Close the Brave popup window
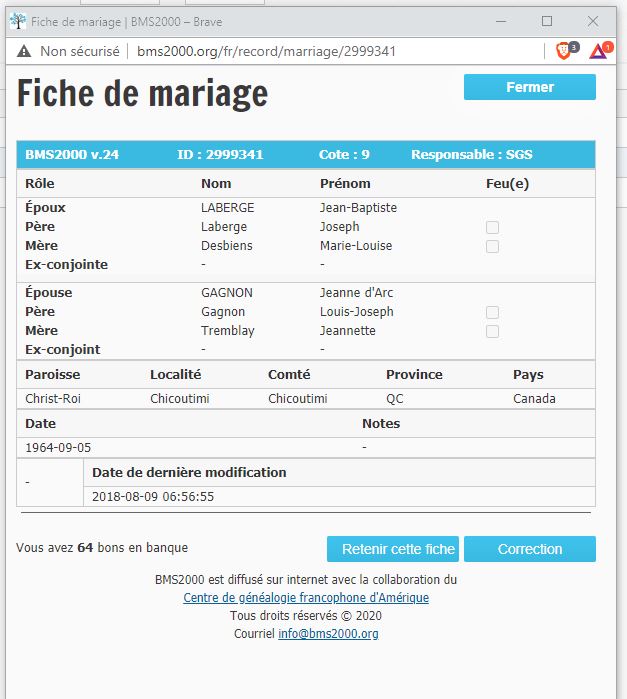627x699 pixels. click(593, 21)
